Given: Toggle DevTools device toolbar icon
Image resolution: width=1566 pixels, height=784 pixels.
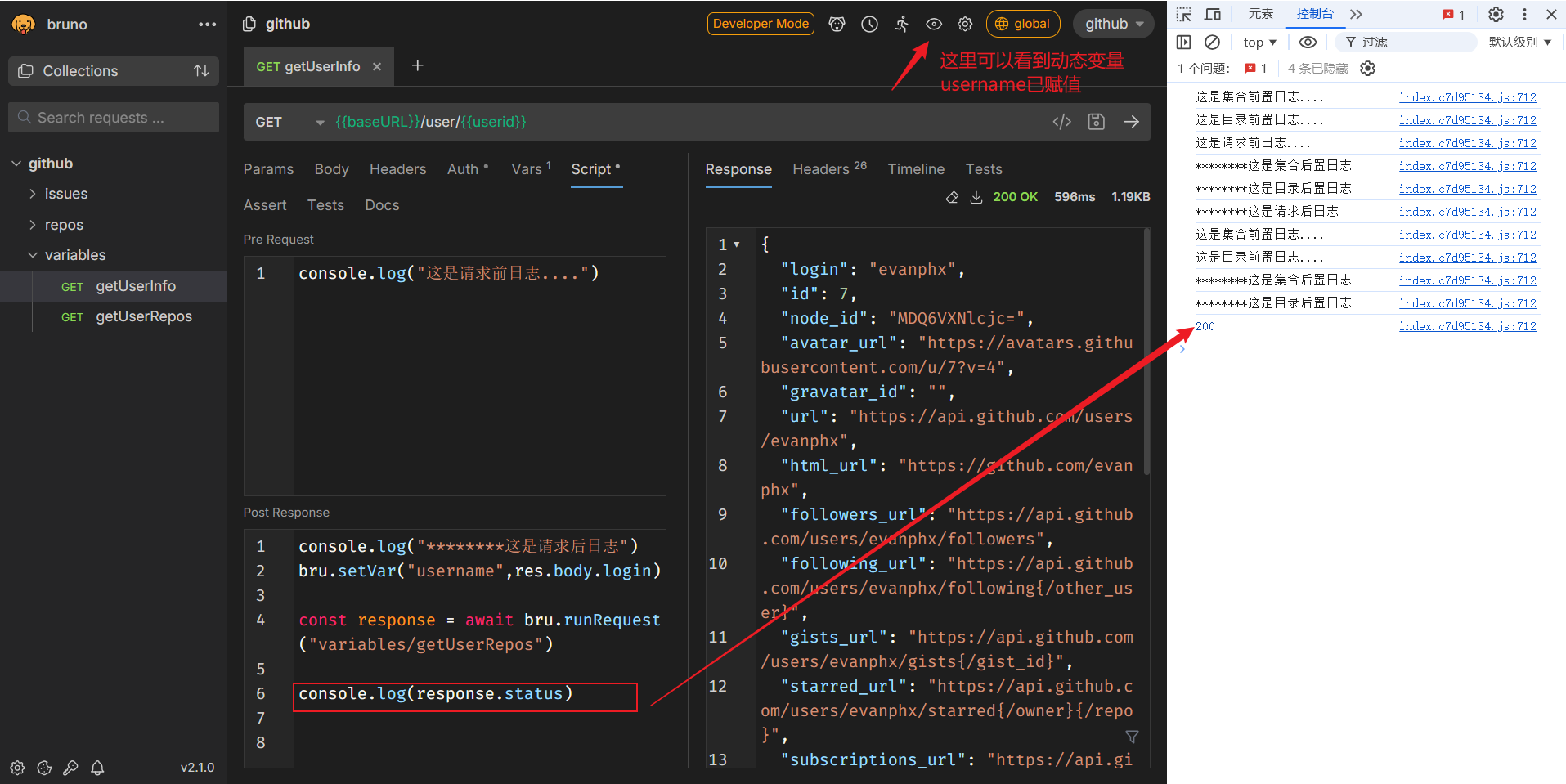Looking at the screenshot, I should pos(1213,14).
